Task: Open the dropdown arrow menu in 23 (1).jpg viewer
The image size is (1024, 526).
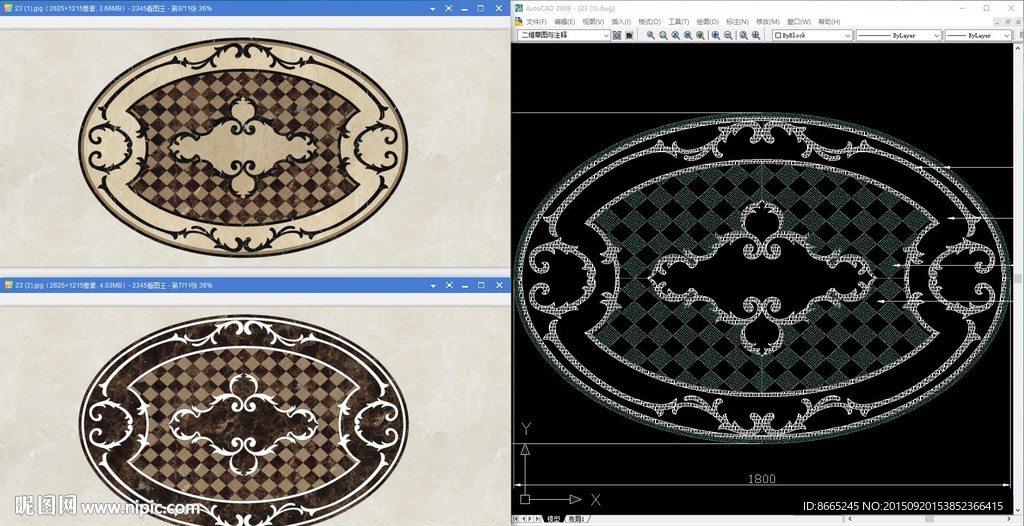Action: 433,8
